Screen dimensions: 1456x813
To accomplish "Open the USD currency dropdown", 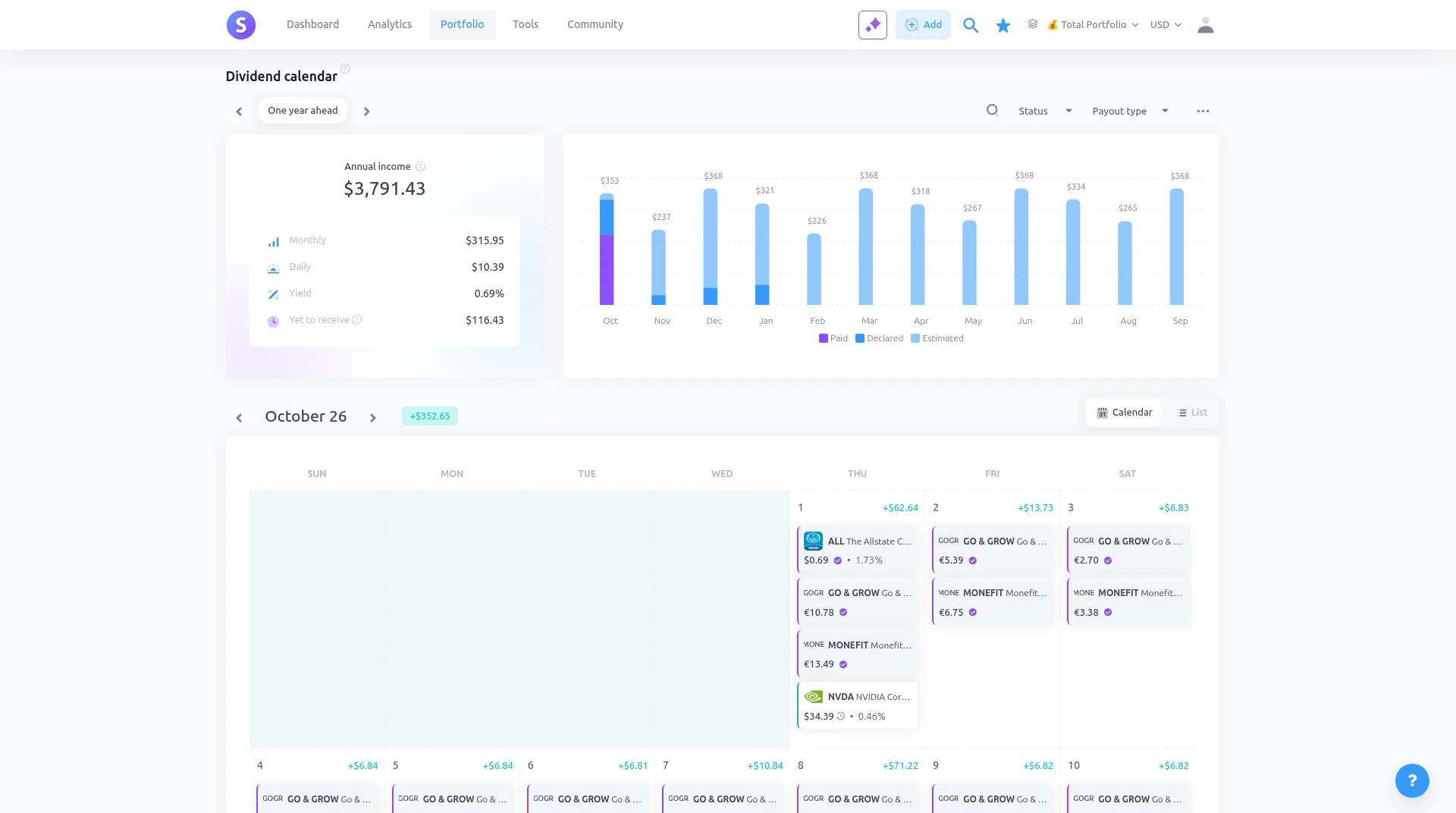I will (x=1166, y=25).
